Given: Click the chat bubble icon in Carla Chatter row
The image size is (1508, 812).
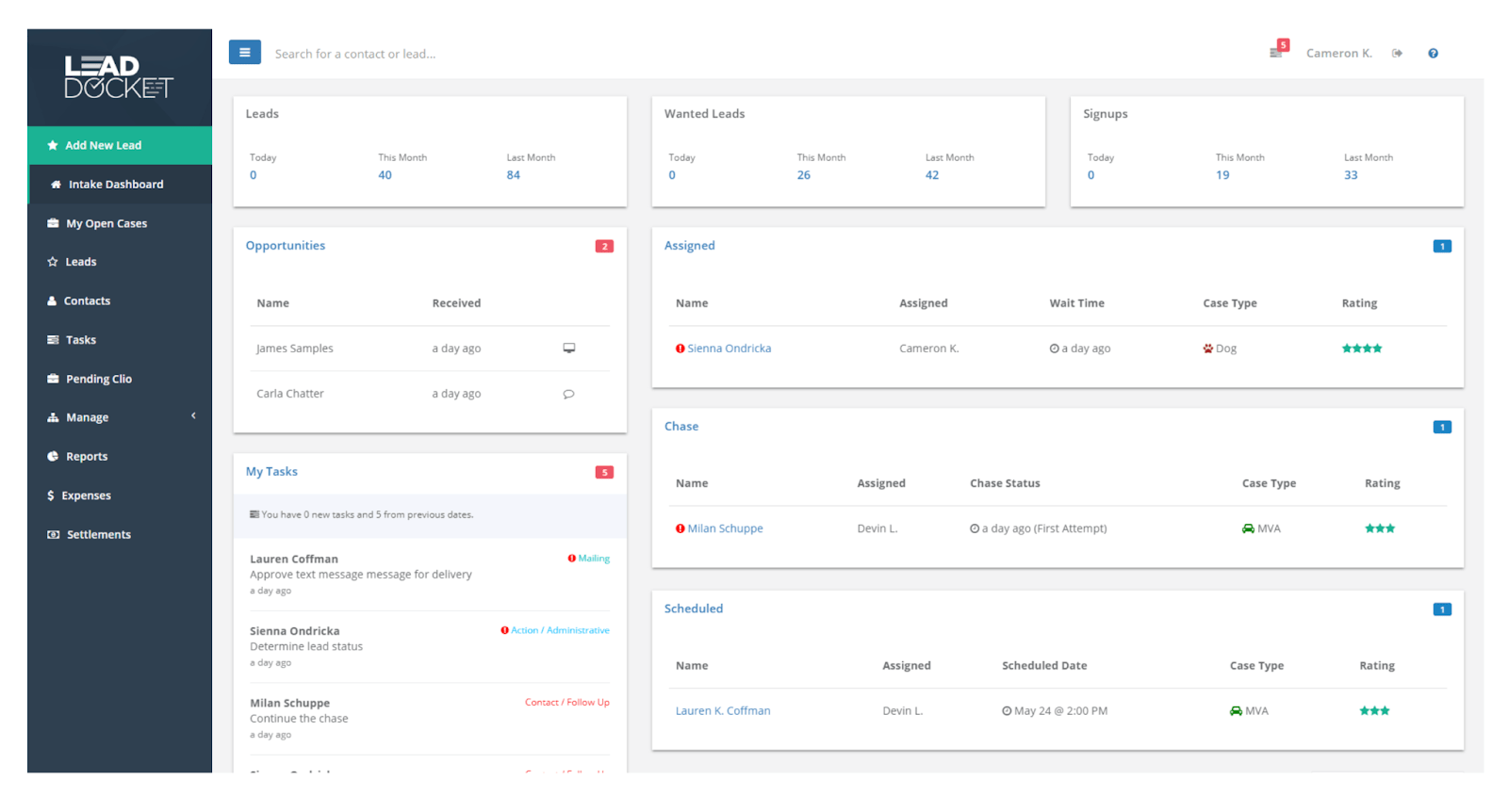Looking at the screenshot, I should [568, 394].
